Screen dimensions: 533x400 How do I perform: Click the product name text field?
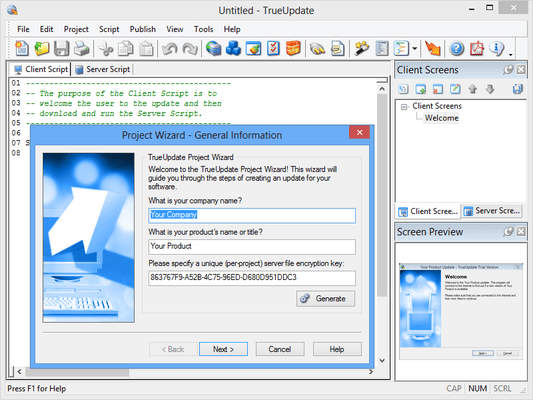pos(252,246)
